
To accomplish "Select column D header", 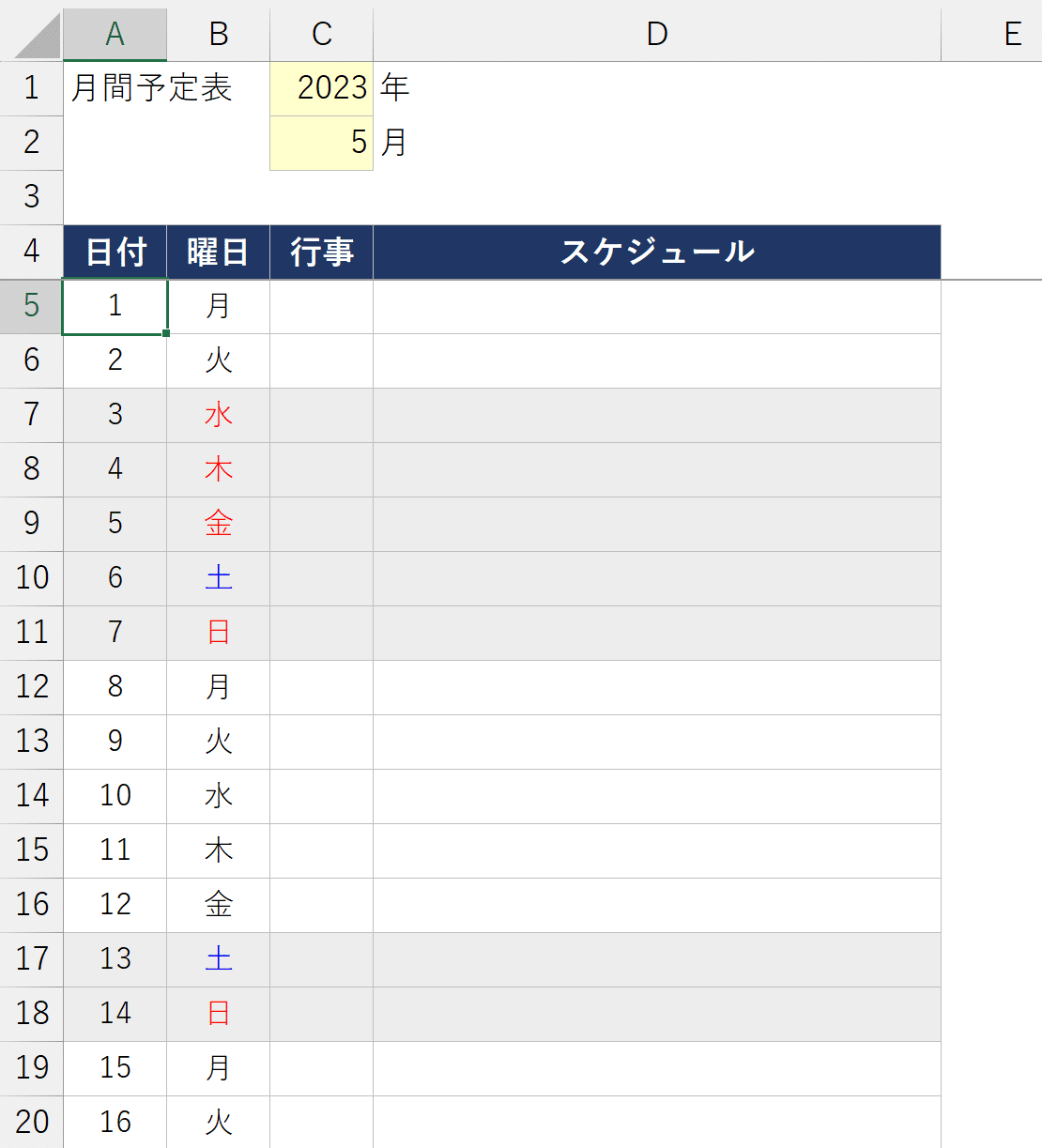I will click(x=656, y=34).
